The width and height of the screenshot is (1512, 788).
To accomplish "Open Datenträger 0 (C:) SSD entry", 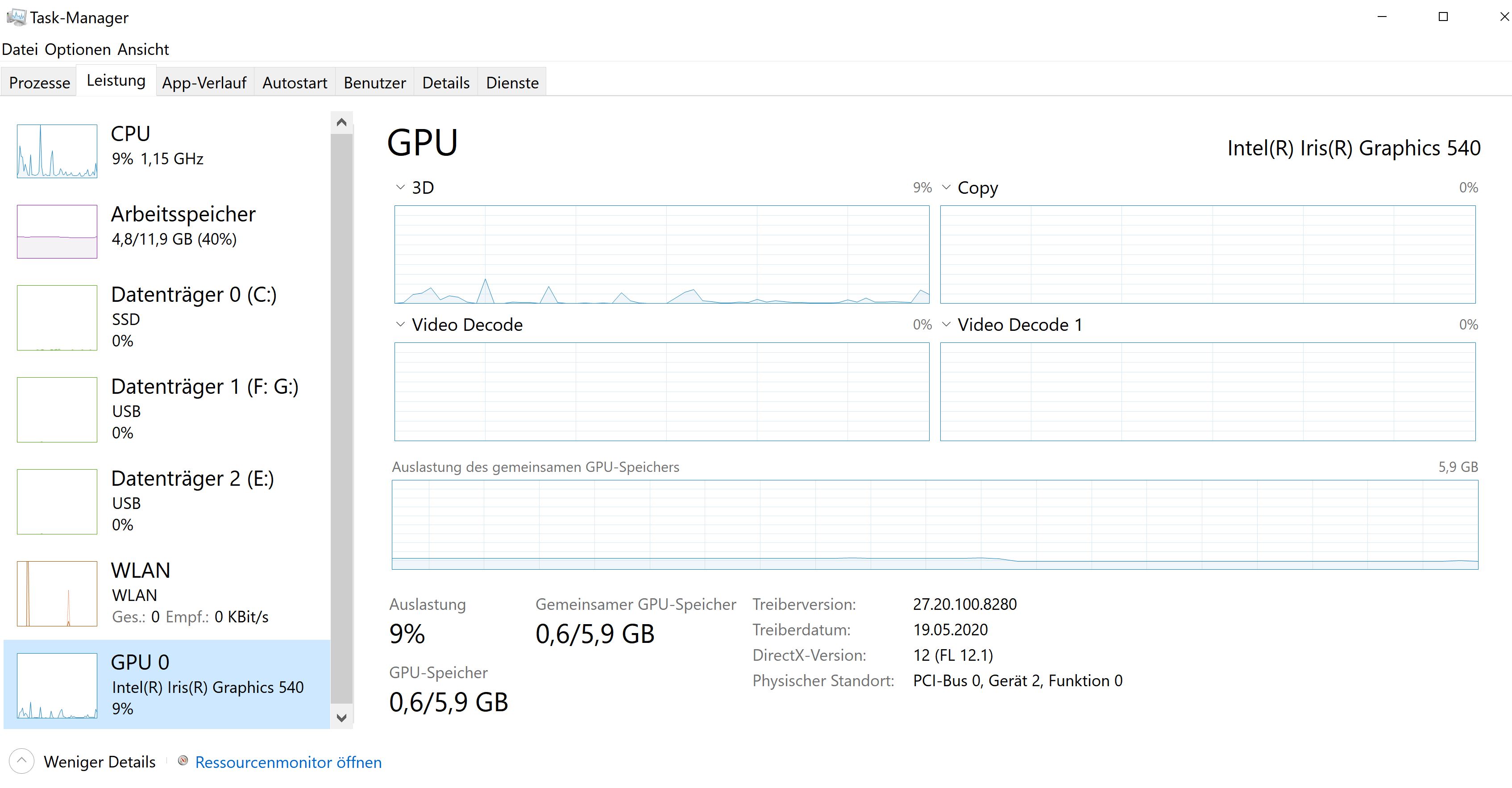I will pyautogui.click(x=194, y=317).
